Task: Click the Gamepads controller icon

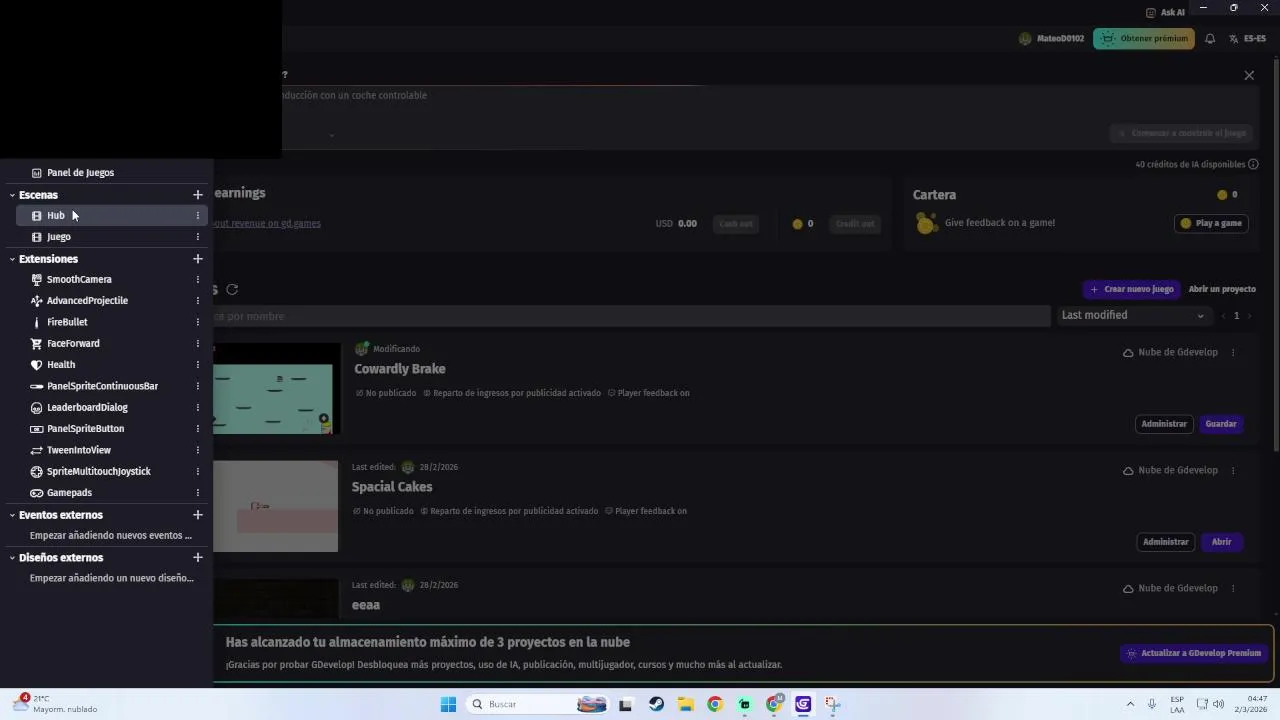Action: click(x=37, y=493)
